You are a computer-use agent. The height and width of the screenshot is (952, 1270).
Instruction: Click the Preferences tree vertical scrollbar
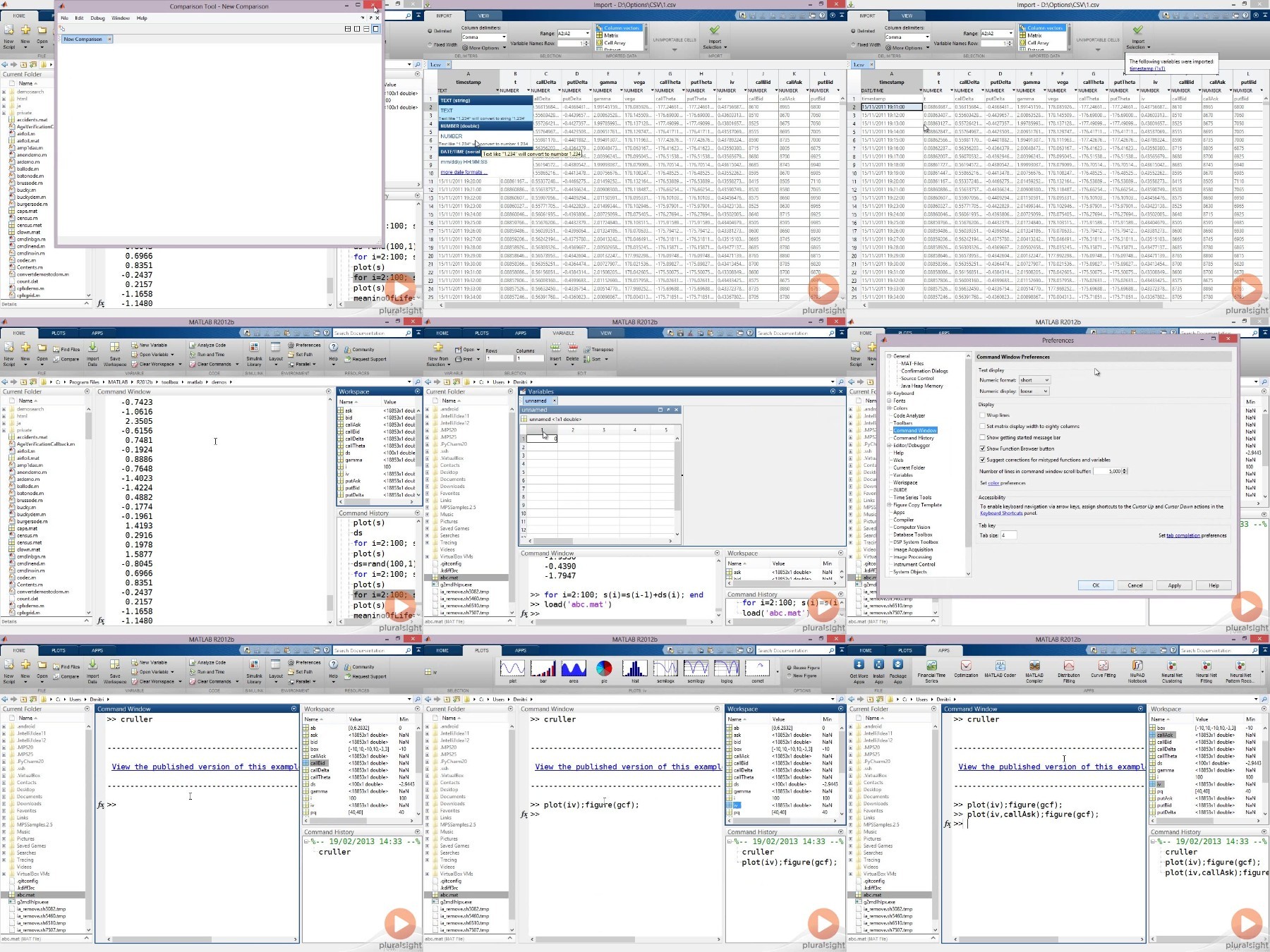[x=968, y=451]
